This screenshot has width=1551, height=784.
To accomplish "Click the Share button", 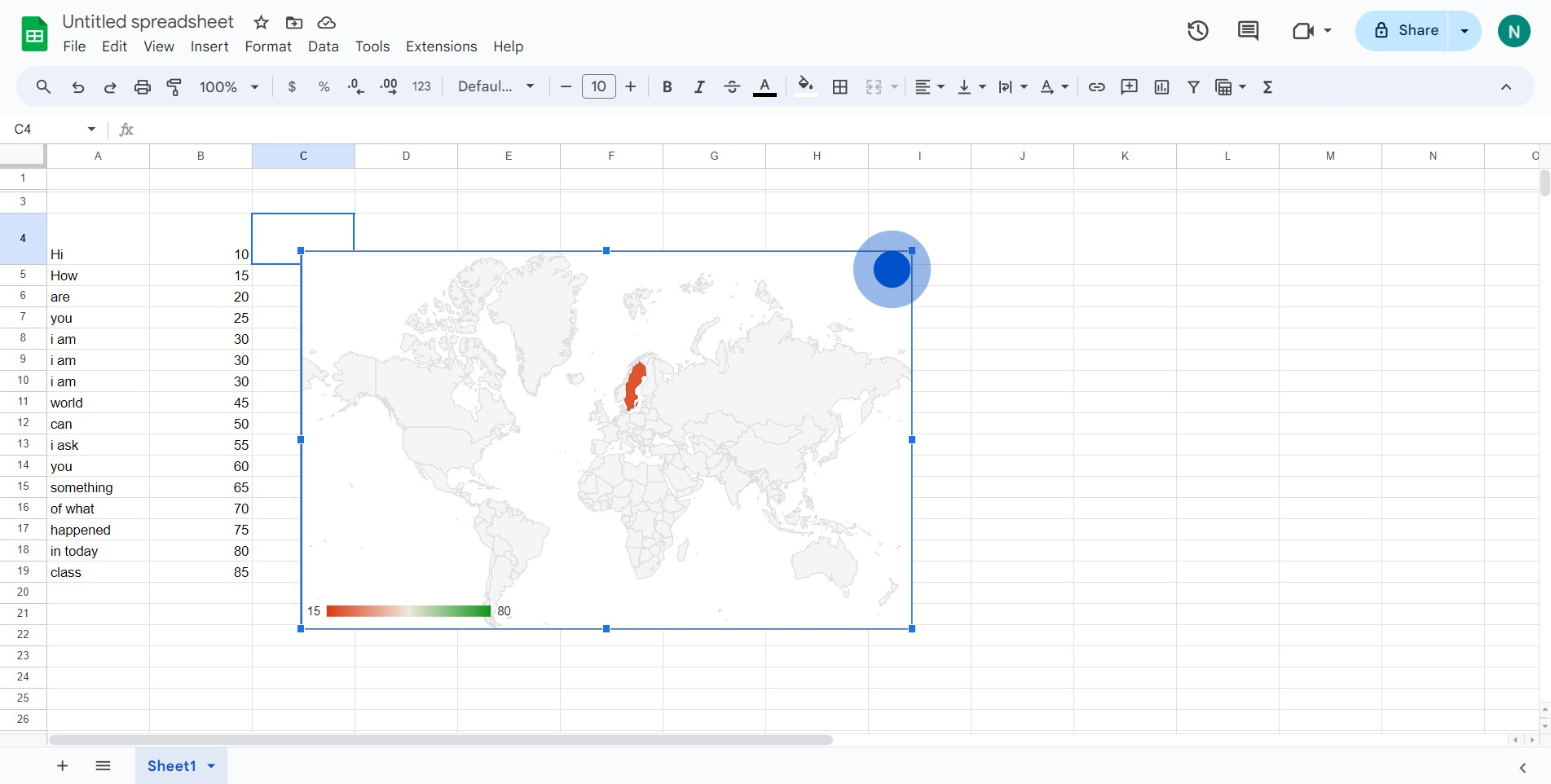I will [1403, 31].
